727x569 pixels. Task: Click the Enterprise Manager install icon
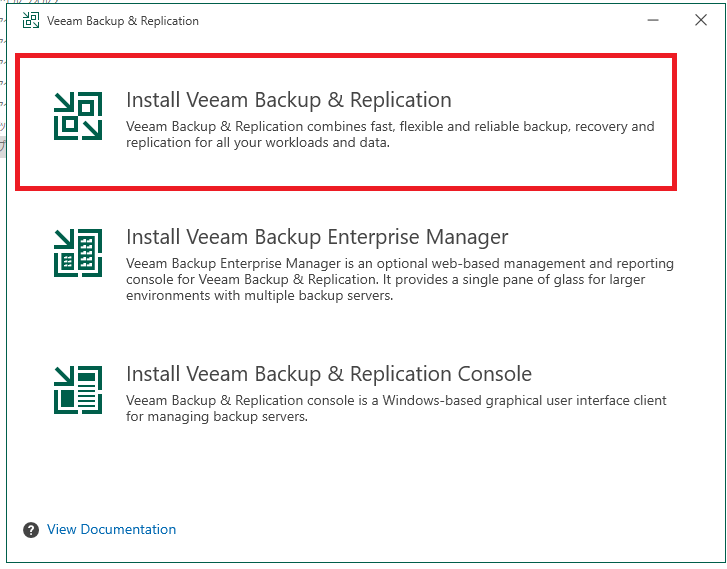[78, 253]
